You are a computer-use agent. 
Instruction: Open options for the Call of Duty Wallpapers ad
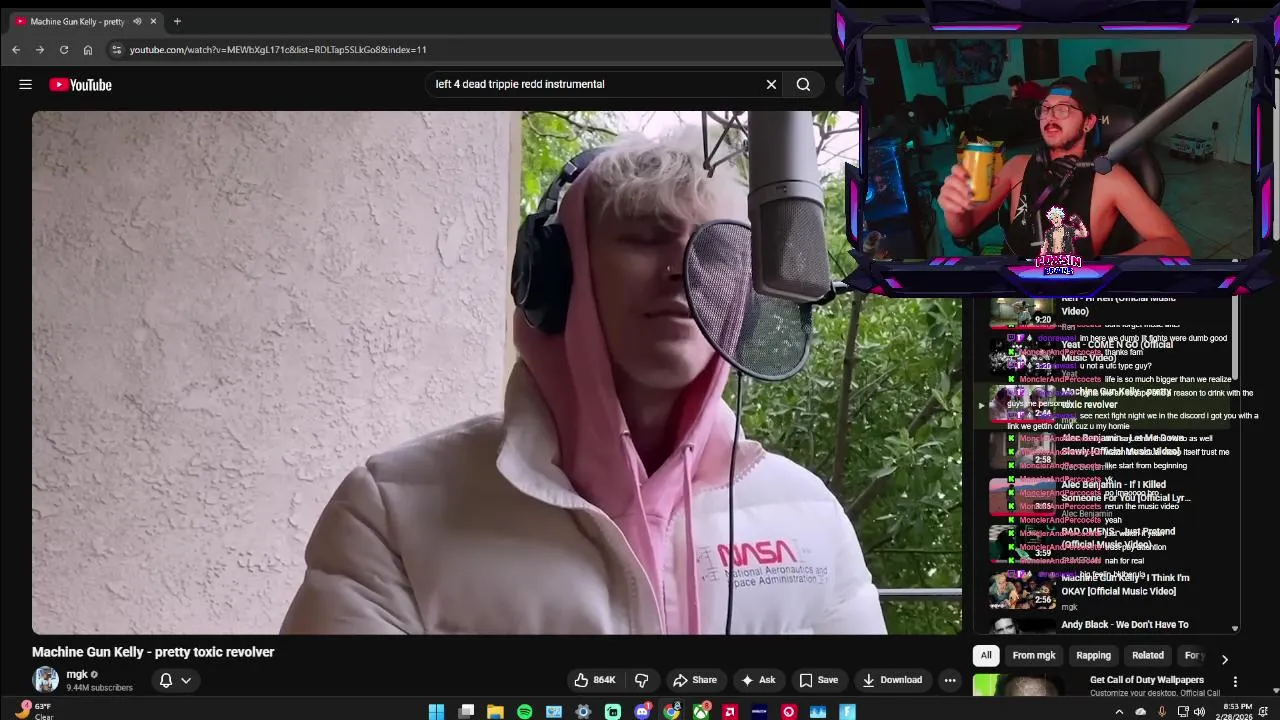pyautogui.click(x=1235, y=681)
